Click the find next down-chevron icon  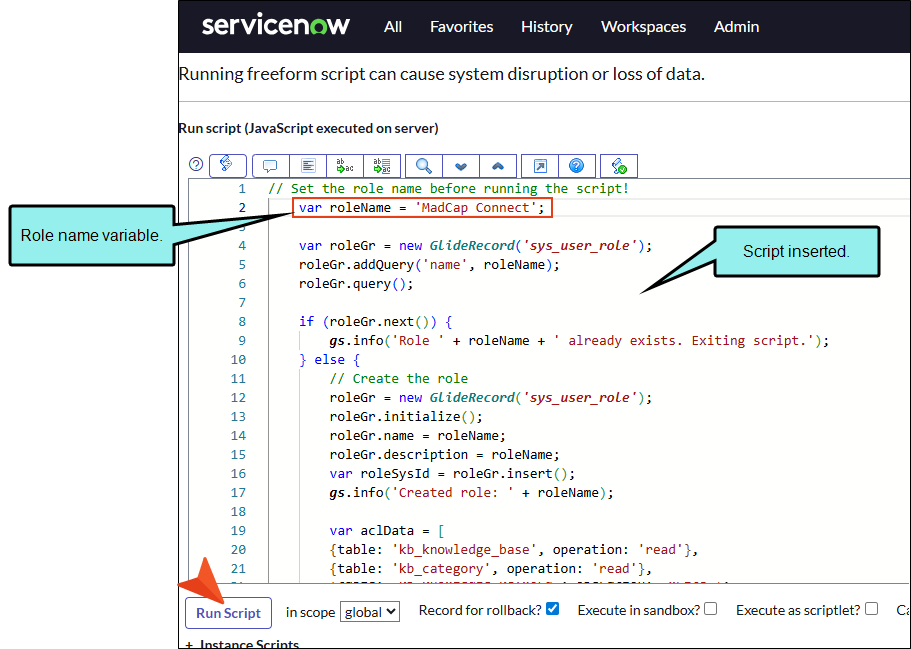pyautogui.click(x=461, y=166)
